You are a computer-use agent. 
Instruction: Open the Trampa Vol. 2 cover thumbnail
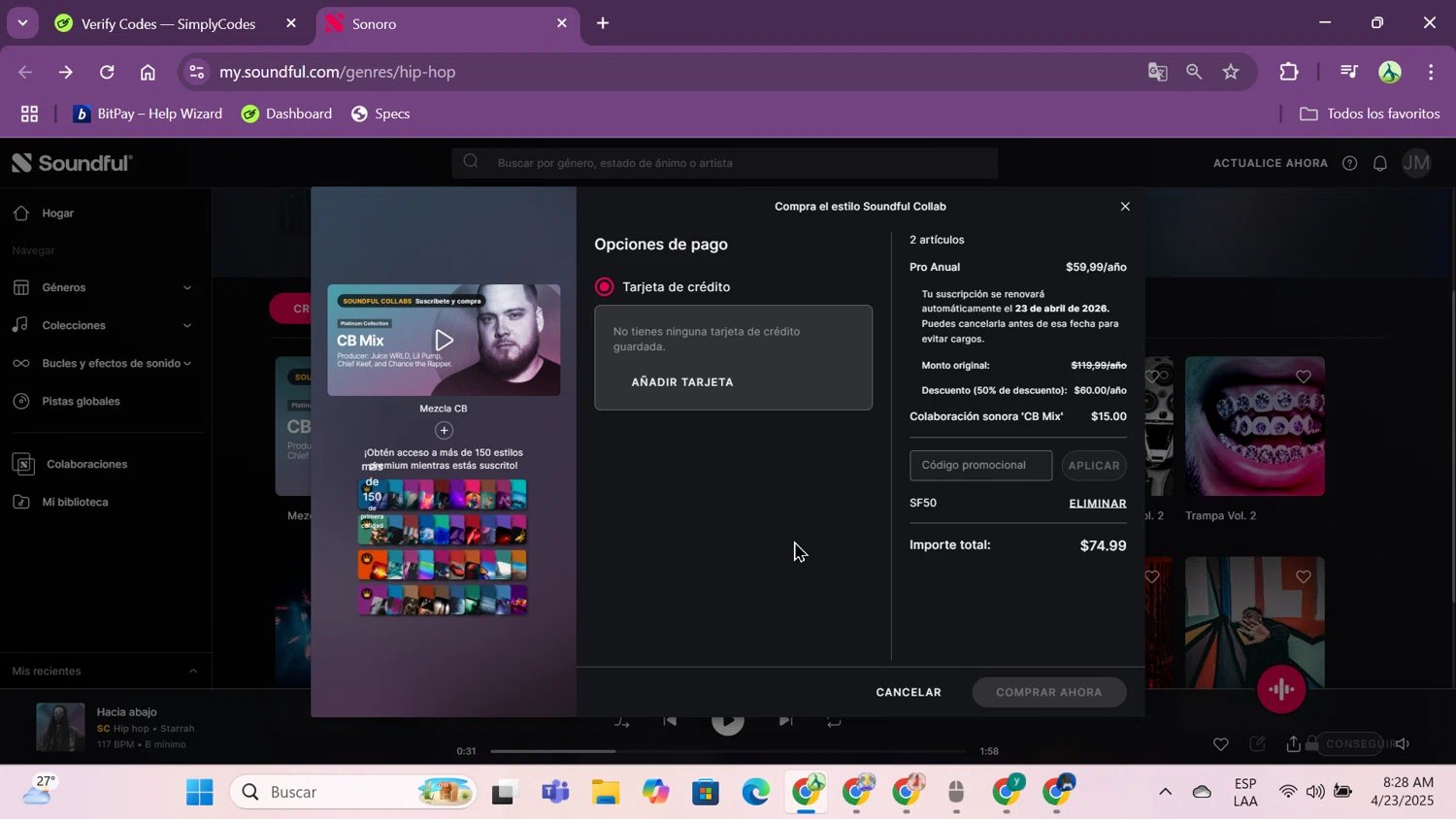coord(1254,426)
